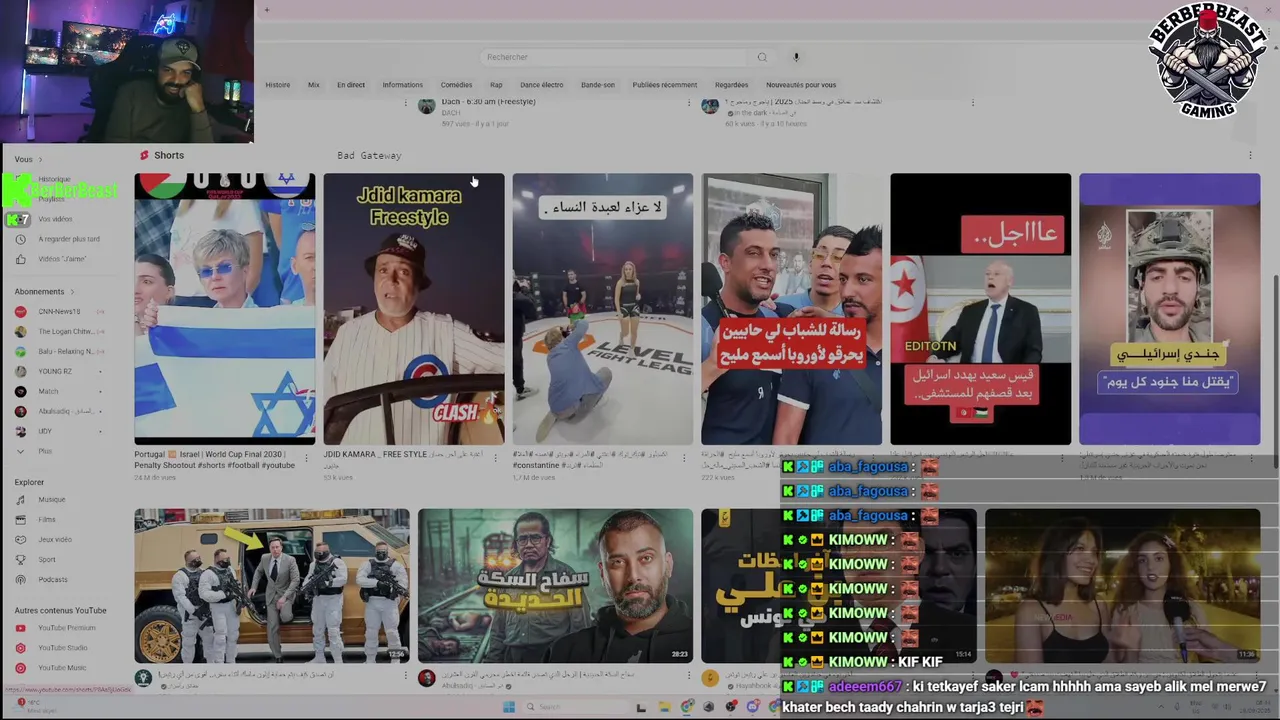Open options menu for Dach 6:30 am video

click(688, 103)
